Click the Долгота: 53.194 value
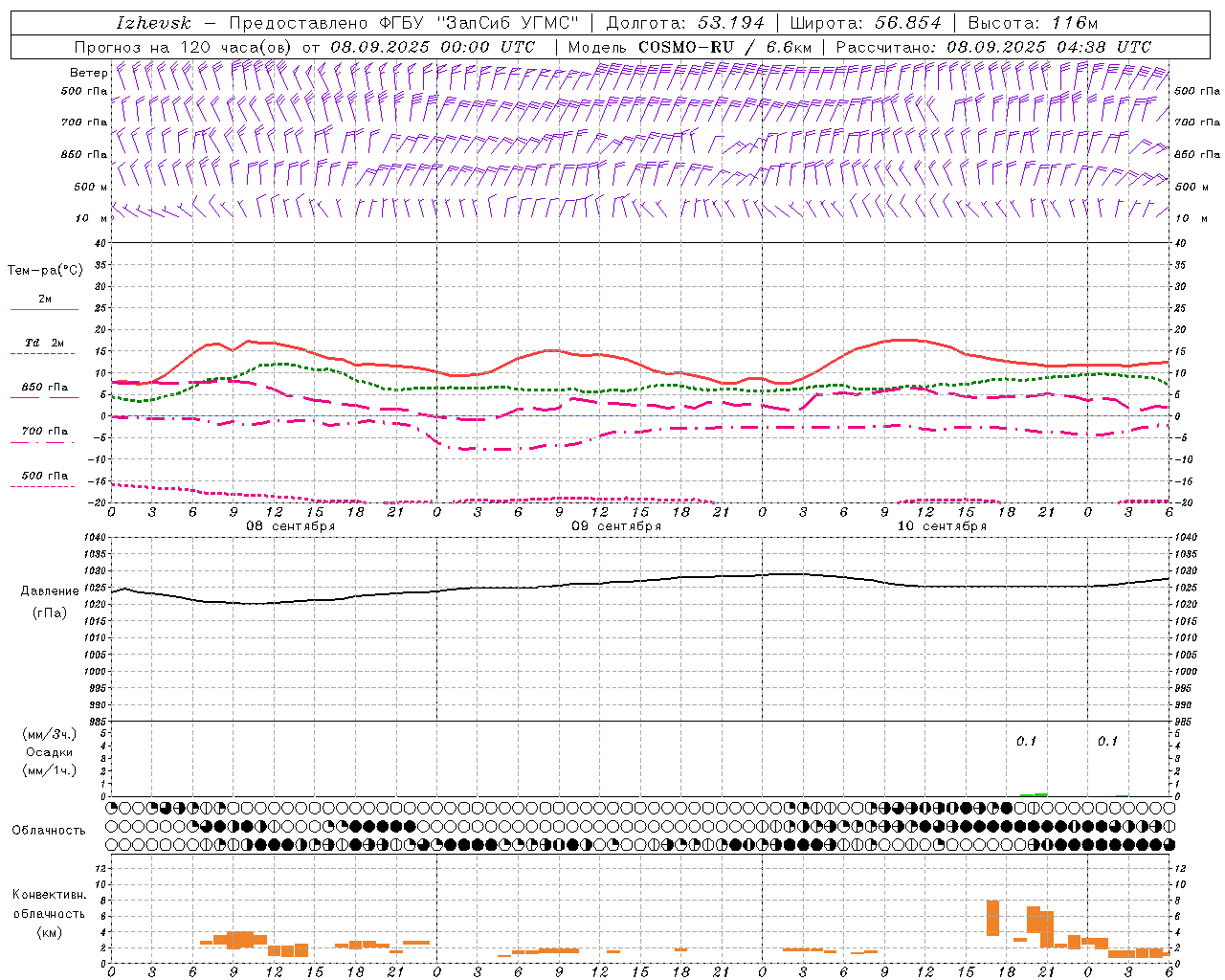 coord(685,23)
